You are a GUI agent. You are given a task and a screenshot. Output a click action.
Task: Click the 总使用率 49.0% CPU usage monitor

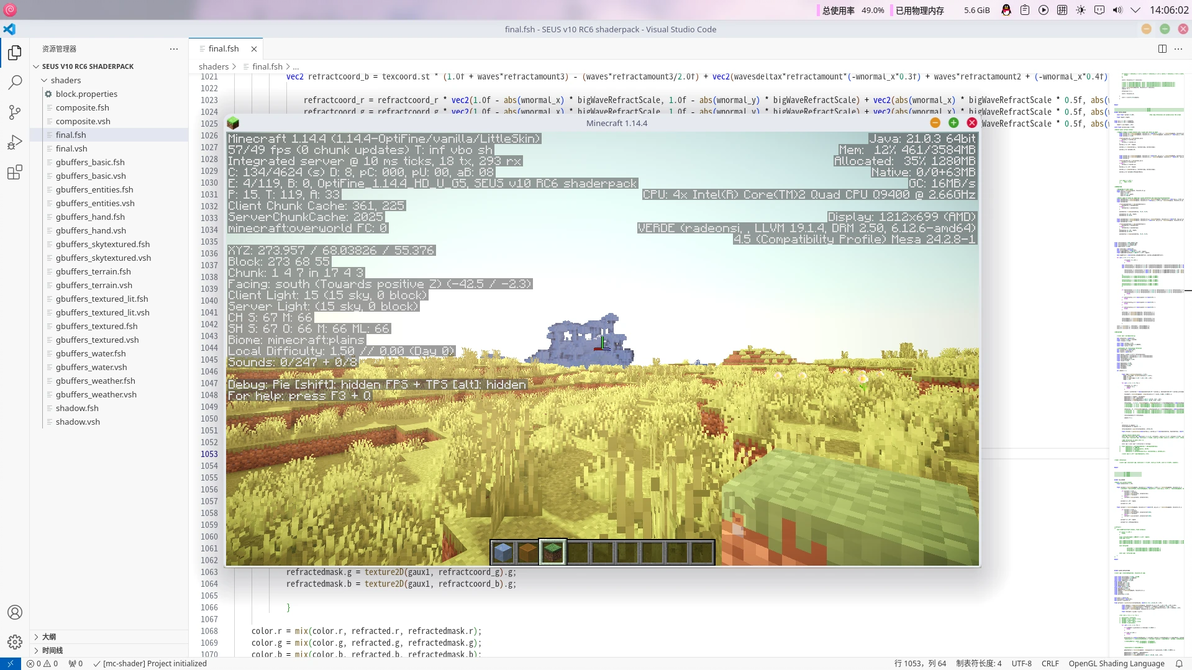click(x=852, y=10)
